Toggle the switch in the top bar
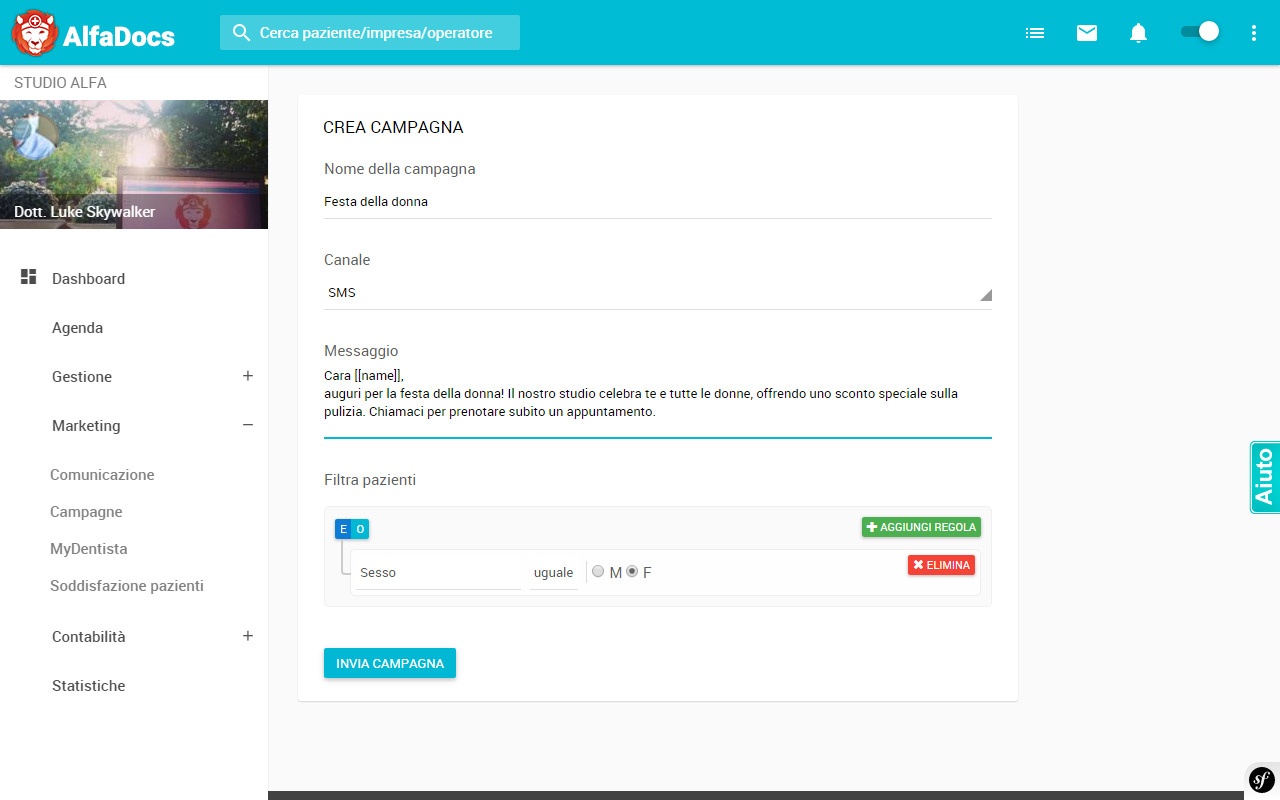 [x=1199, y=32]
